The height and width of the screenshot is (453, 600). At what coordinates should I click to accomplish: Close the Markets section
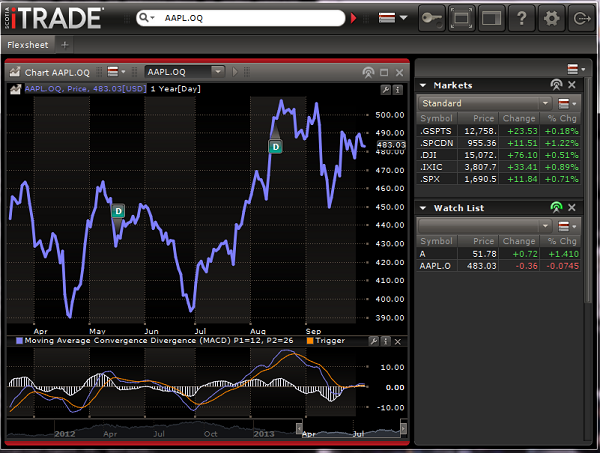pos(572,85)
